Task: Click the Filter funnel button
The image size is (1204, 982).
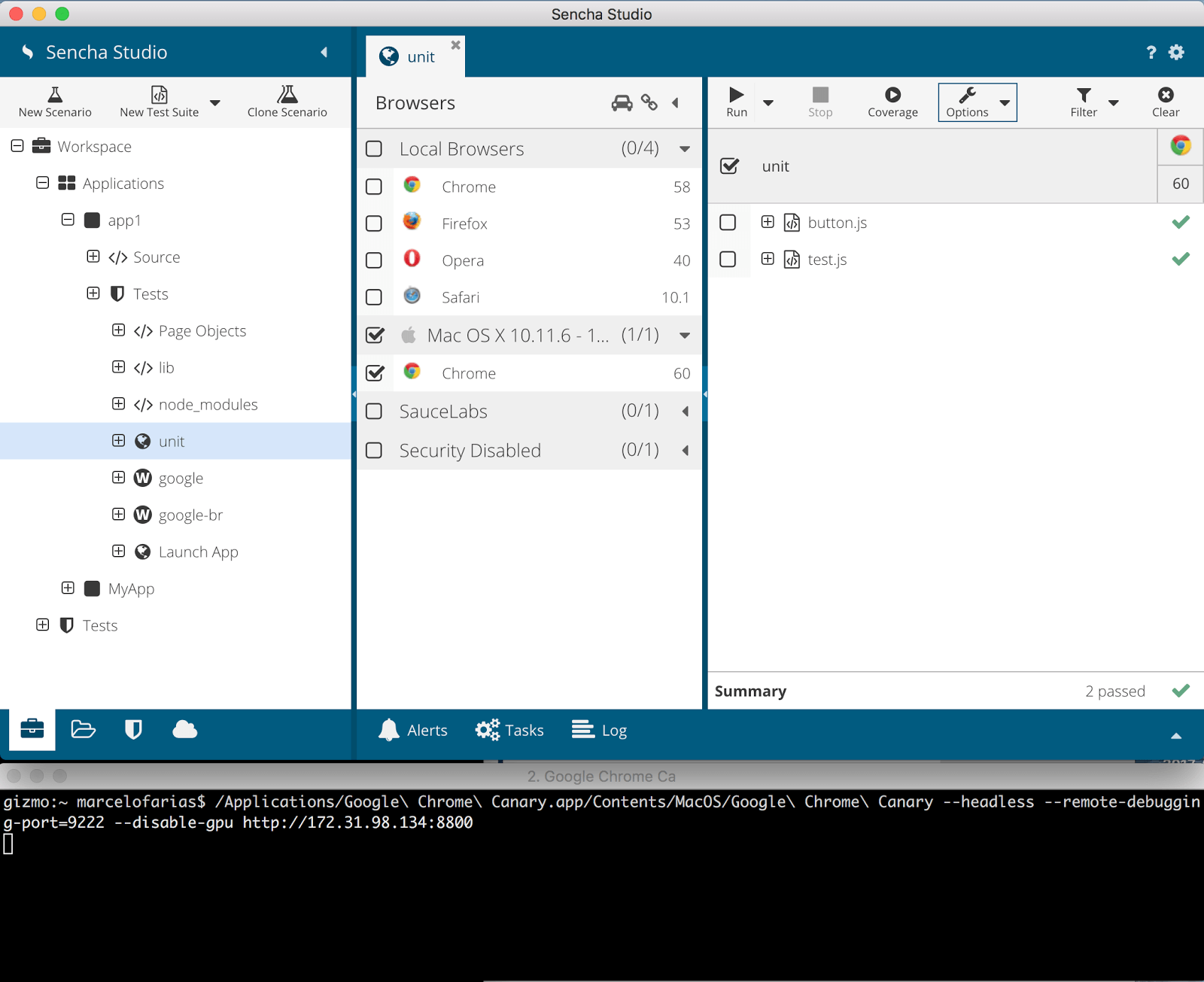Action: (x=1084, y=102)
